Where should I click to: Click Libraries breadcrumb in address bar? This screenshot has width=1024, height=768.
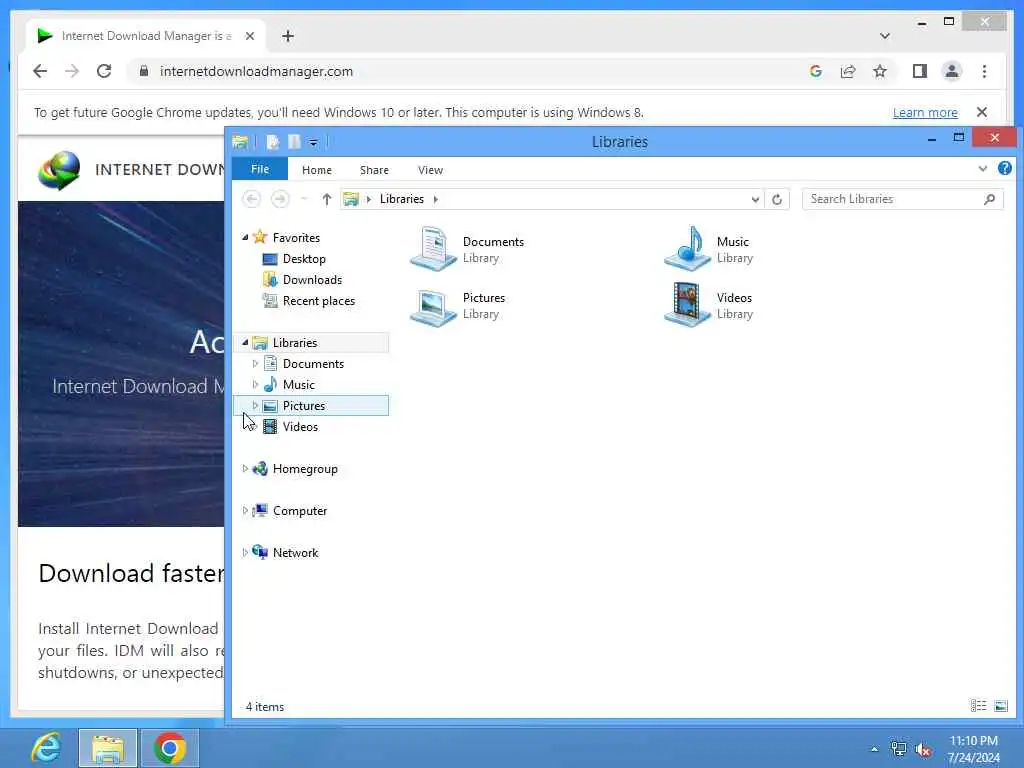(402, 199)
